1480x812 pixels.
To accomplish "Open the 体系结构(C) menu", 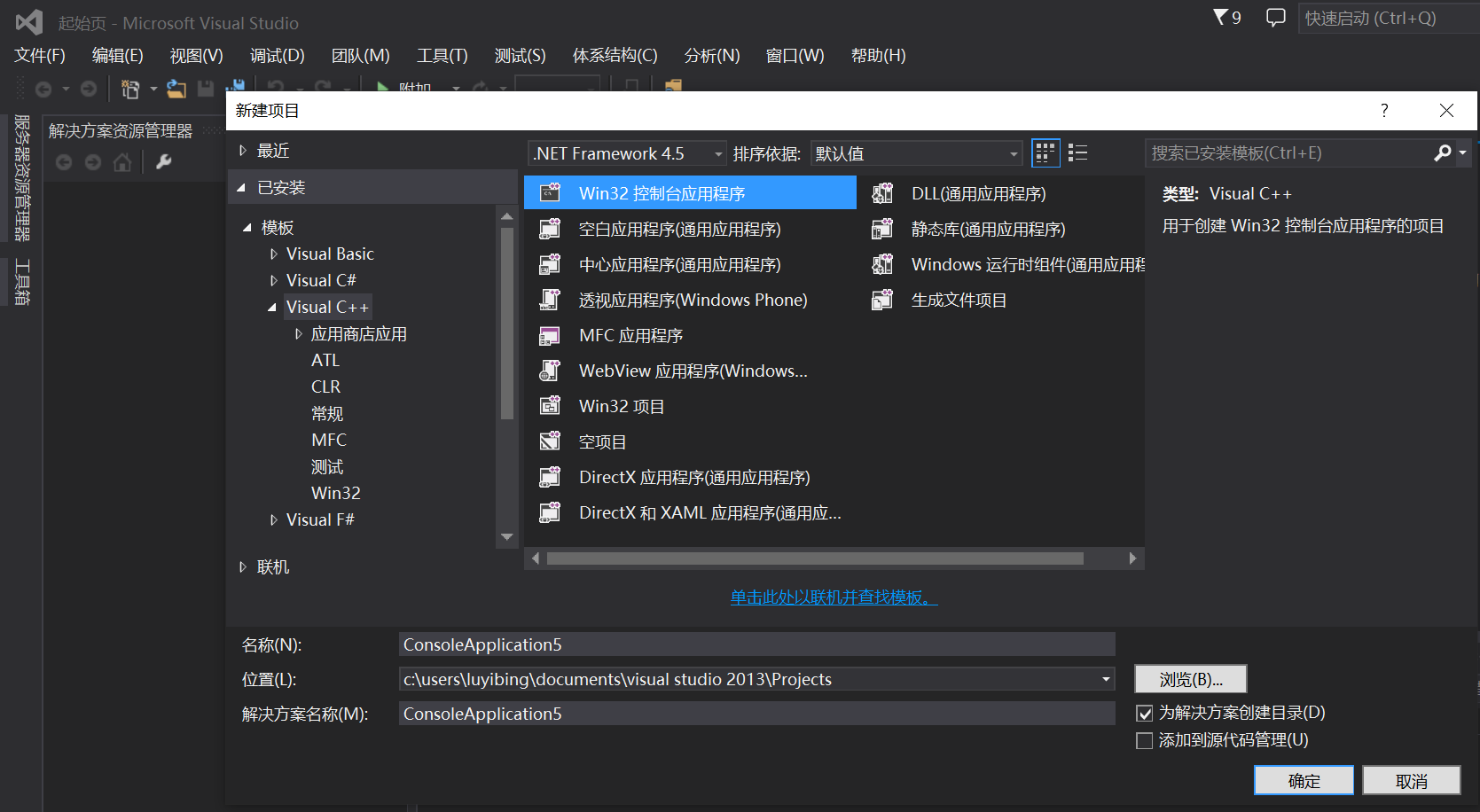I will 615,56.
